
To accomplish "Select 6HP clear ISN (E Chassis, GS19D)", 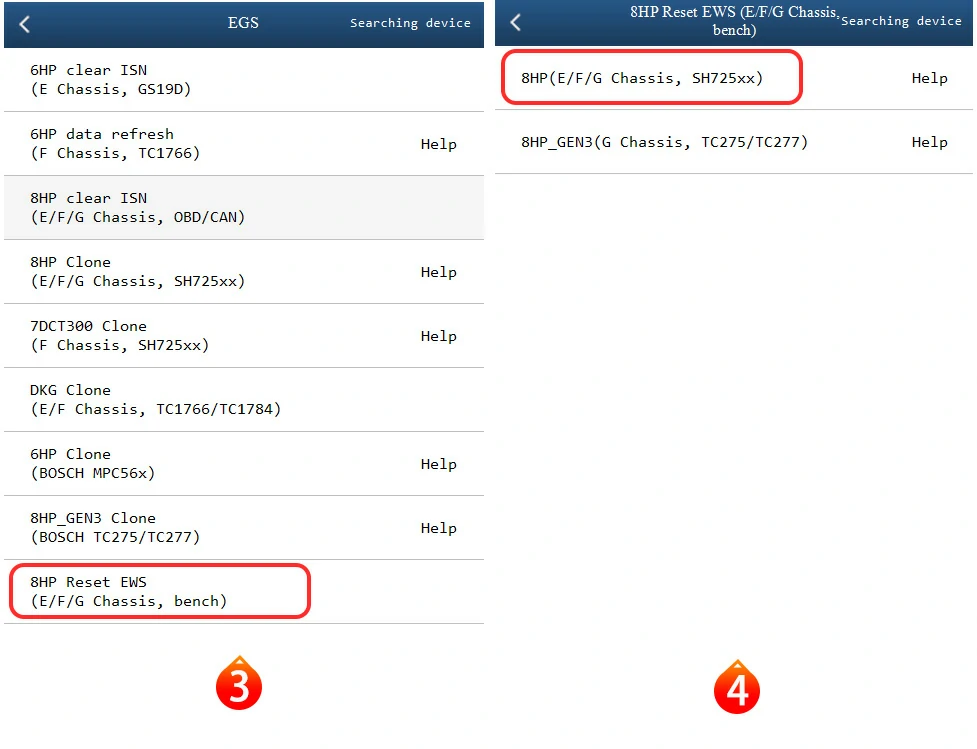I will tap(110, 80).
